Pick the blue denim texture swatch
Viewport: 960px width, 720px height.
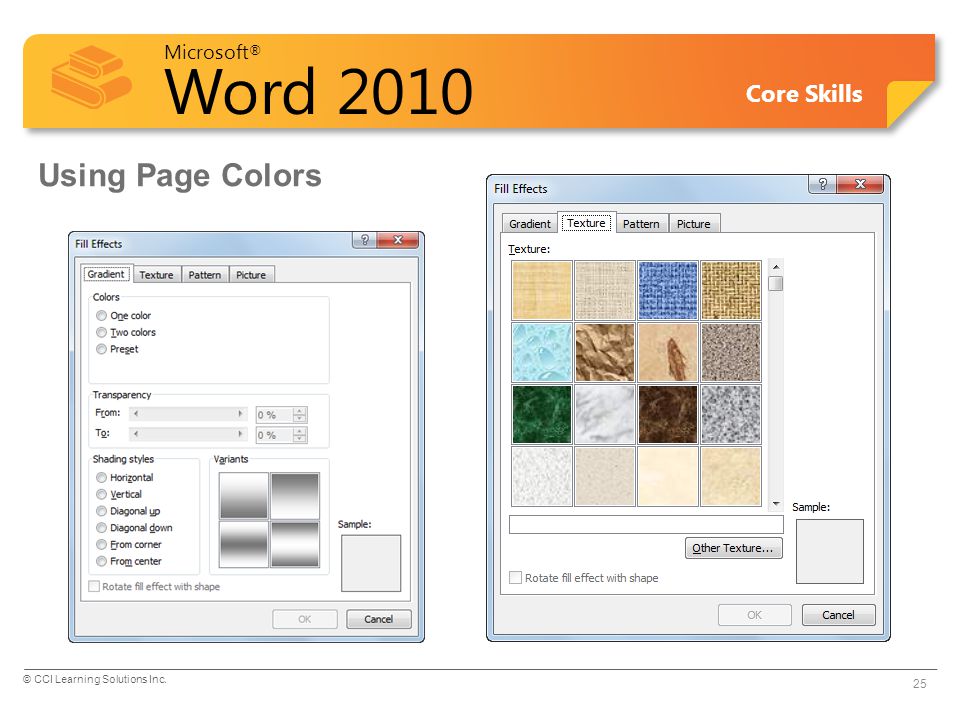coord(668,290)
